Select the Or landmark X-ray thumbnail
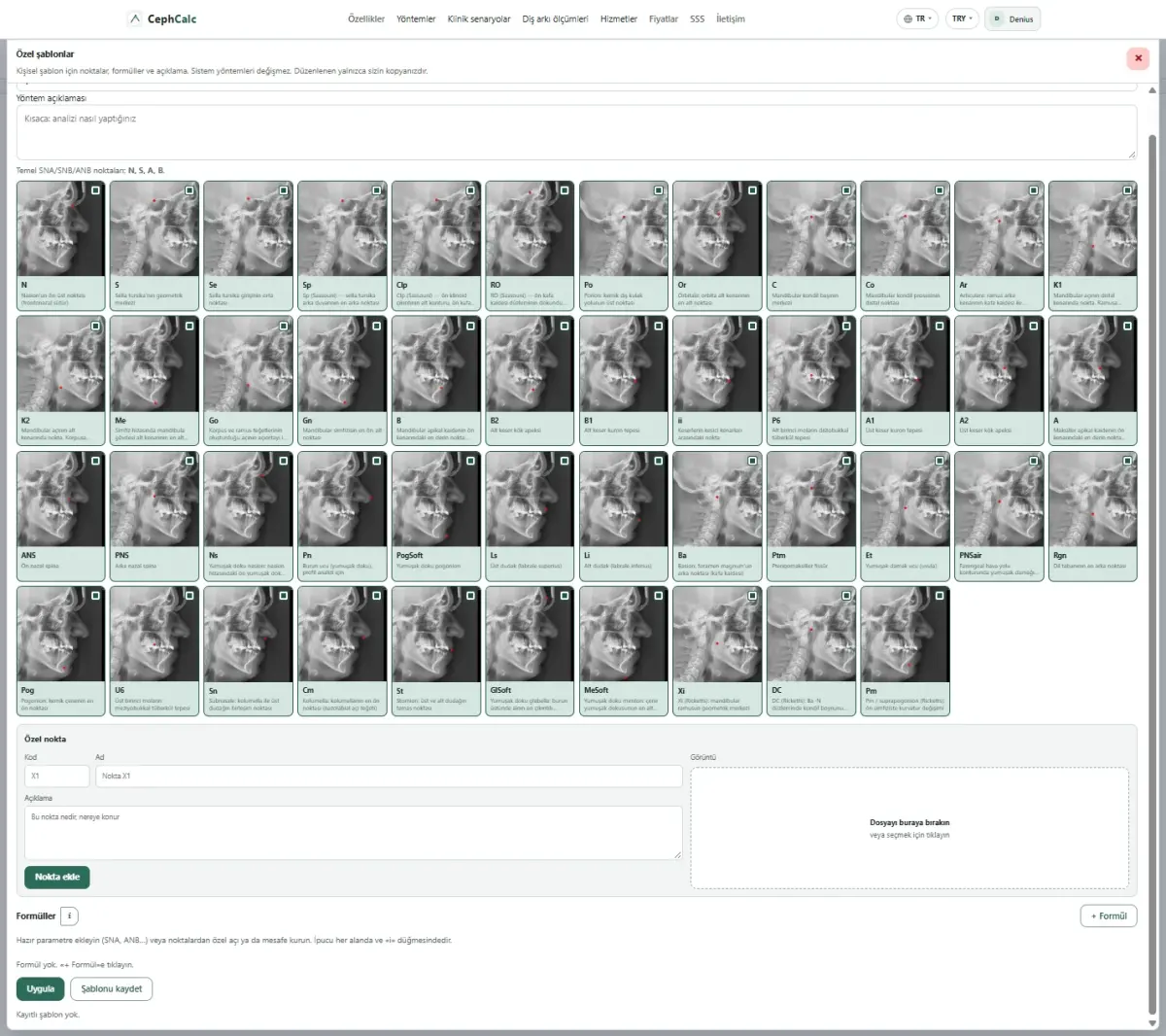 point(717,228)
